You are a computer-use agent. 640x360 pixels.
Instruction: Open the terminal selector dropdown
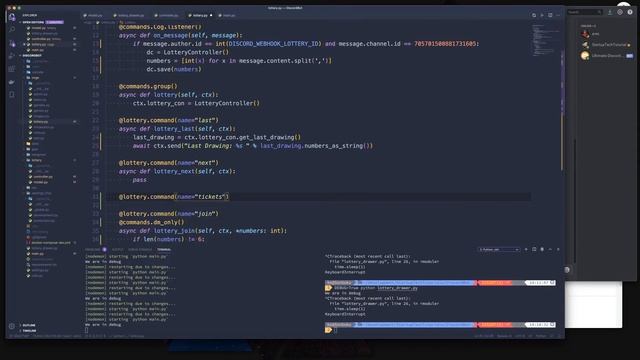[499, 249]
